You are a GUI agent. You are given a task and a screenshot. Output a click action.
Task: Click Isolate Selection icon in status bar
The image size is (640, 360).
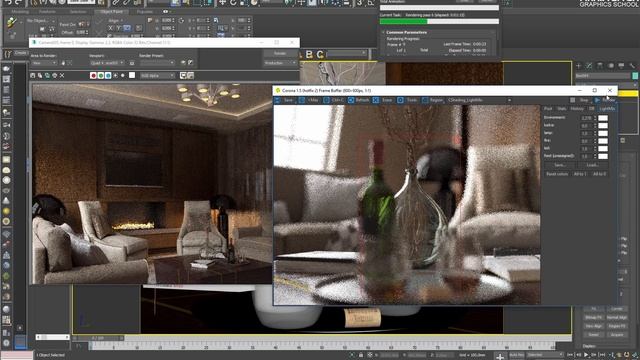(x=352, y=355)
